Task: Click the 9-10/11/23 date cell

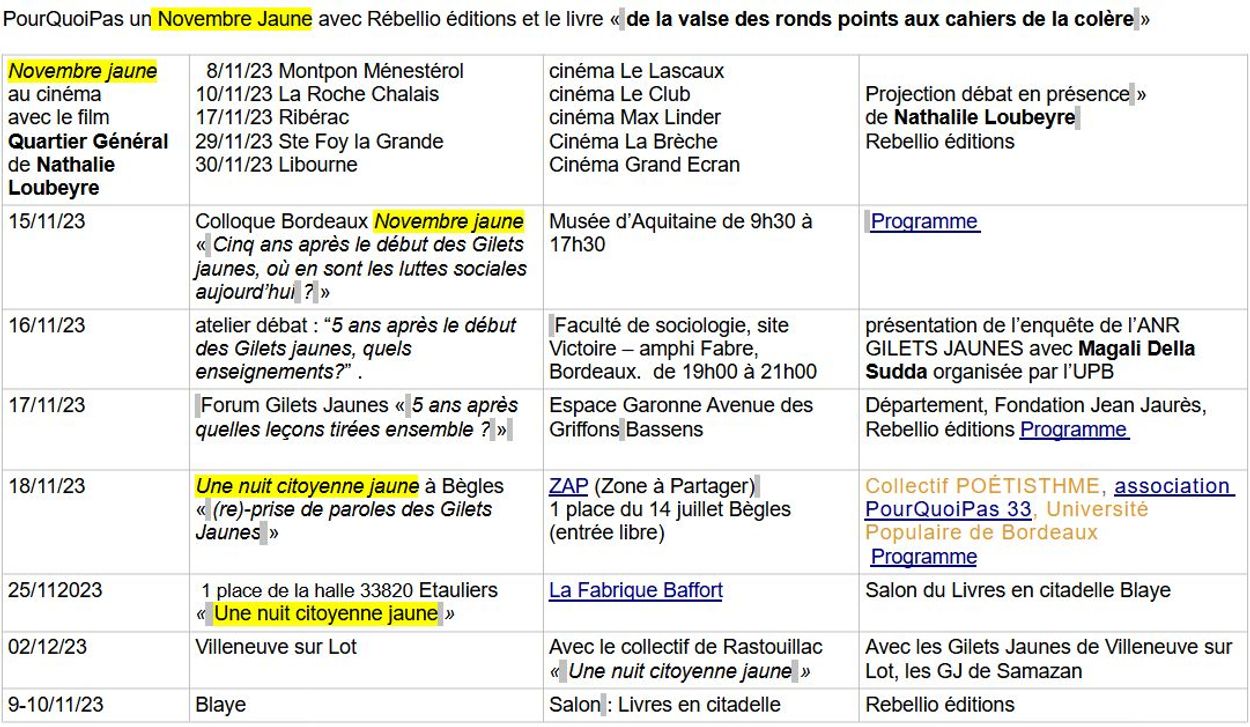Action: point(56,704)
